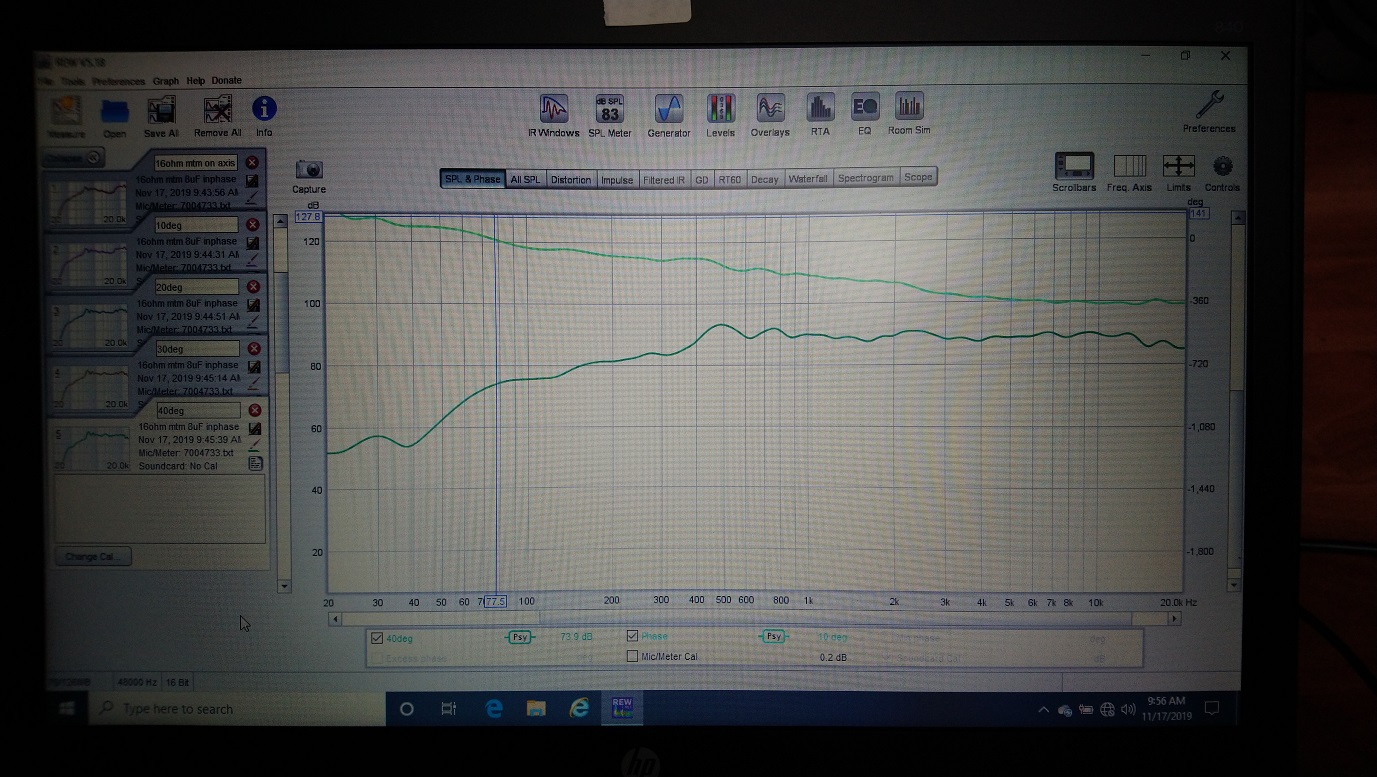Delete the 20deg measurement
Viewport: 1377px width, 777px height.
coord(252,287)
